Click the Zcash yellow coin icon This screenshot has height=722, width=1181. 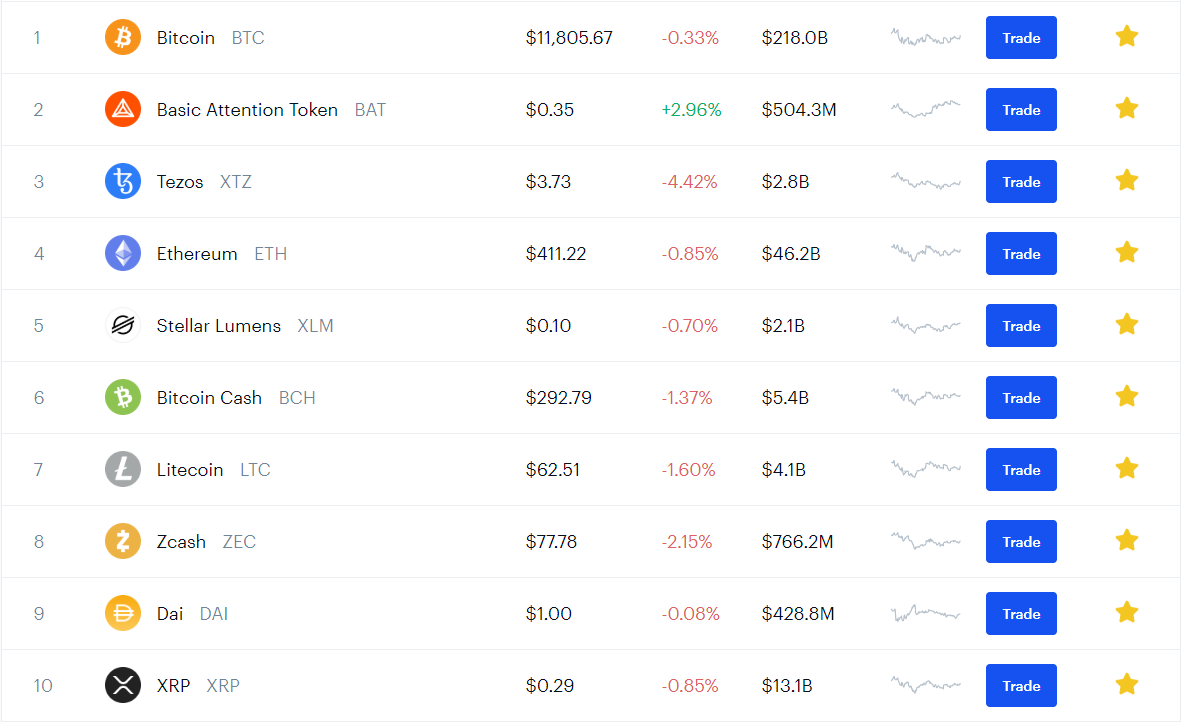click(x=123, y=541)
